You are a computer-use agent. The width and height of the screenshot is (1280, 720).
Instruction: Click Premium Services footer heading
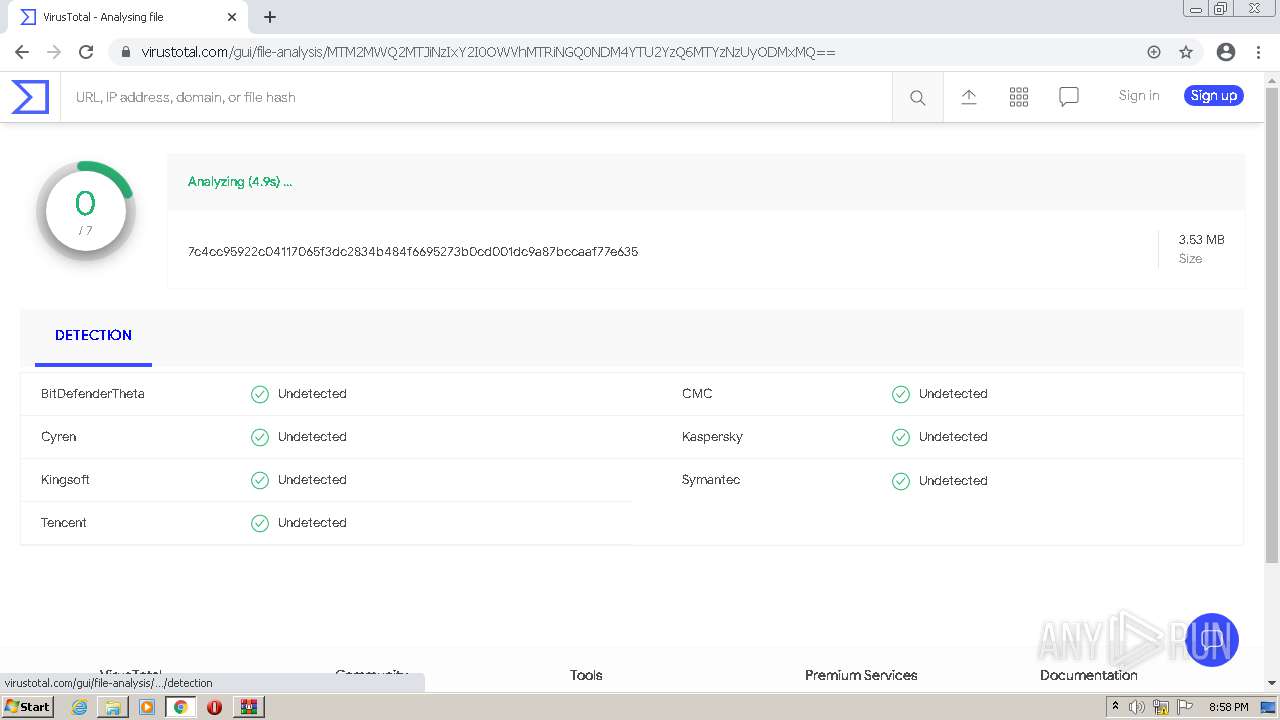tap(861, 675)
